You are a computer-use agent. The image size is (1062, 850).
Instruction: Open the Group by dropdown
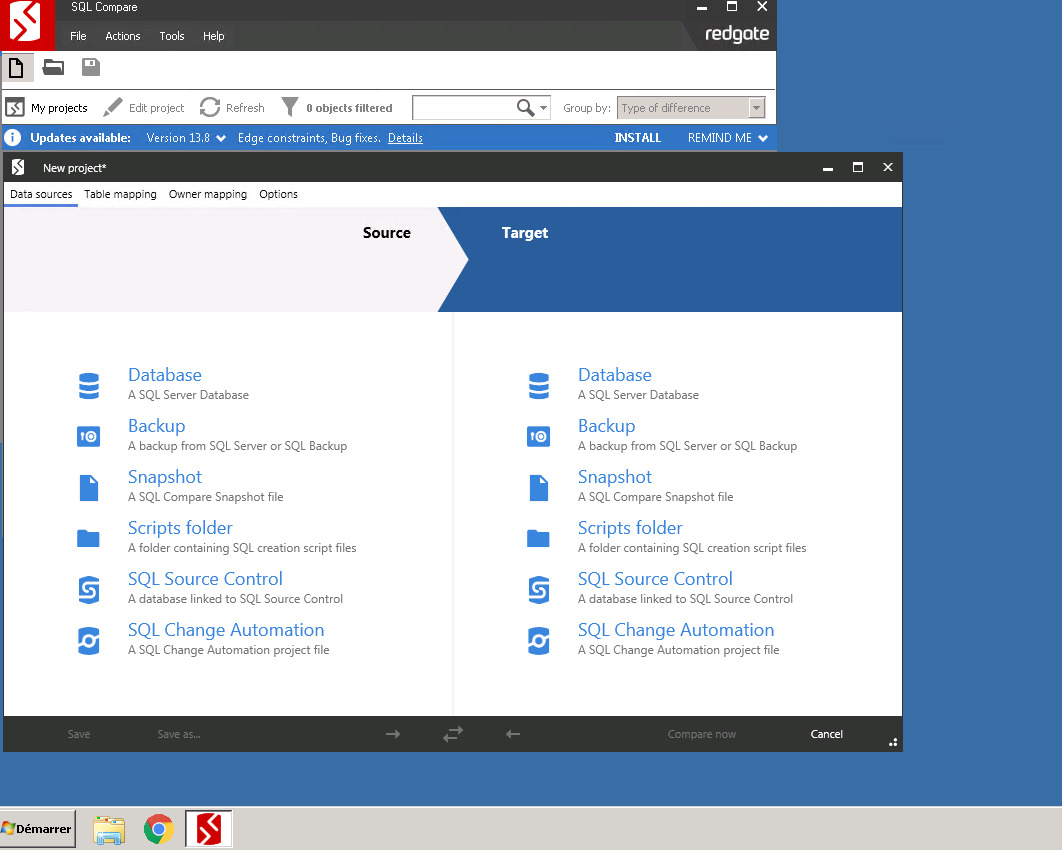click(x=691, y=108)
